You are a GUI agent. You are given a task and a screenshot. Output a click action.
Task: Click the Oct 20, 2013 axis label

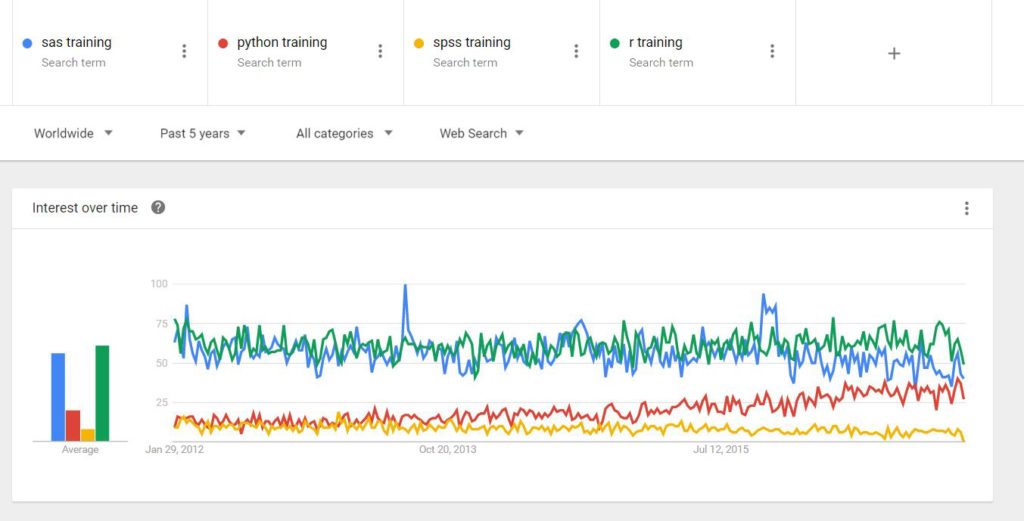pyautogui.click(x=447, y=450)
